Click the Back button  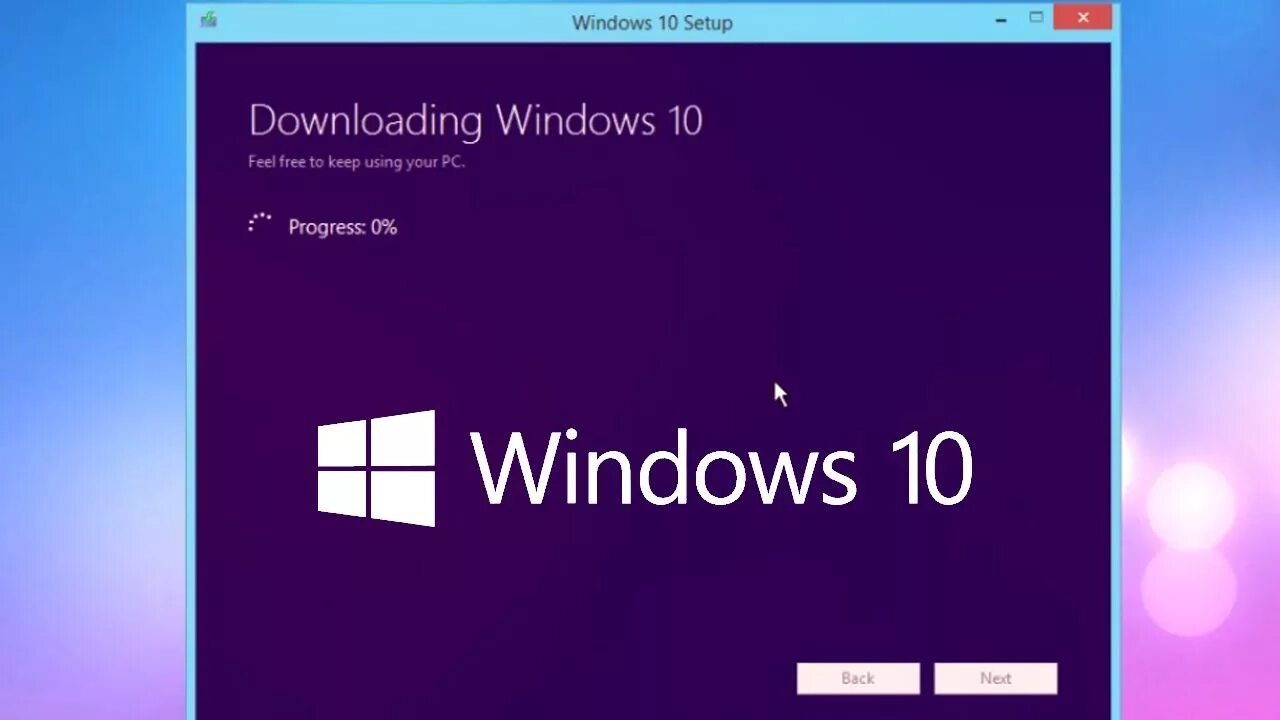click(x=858, y=678)
